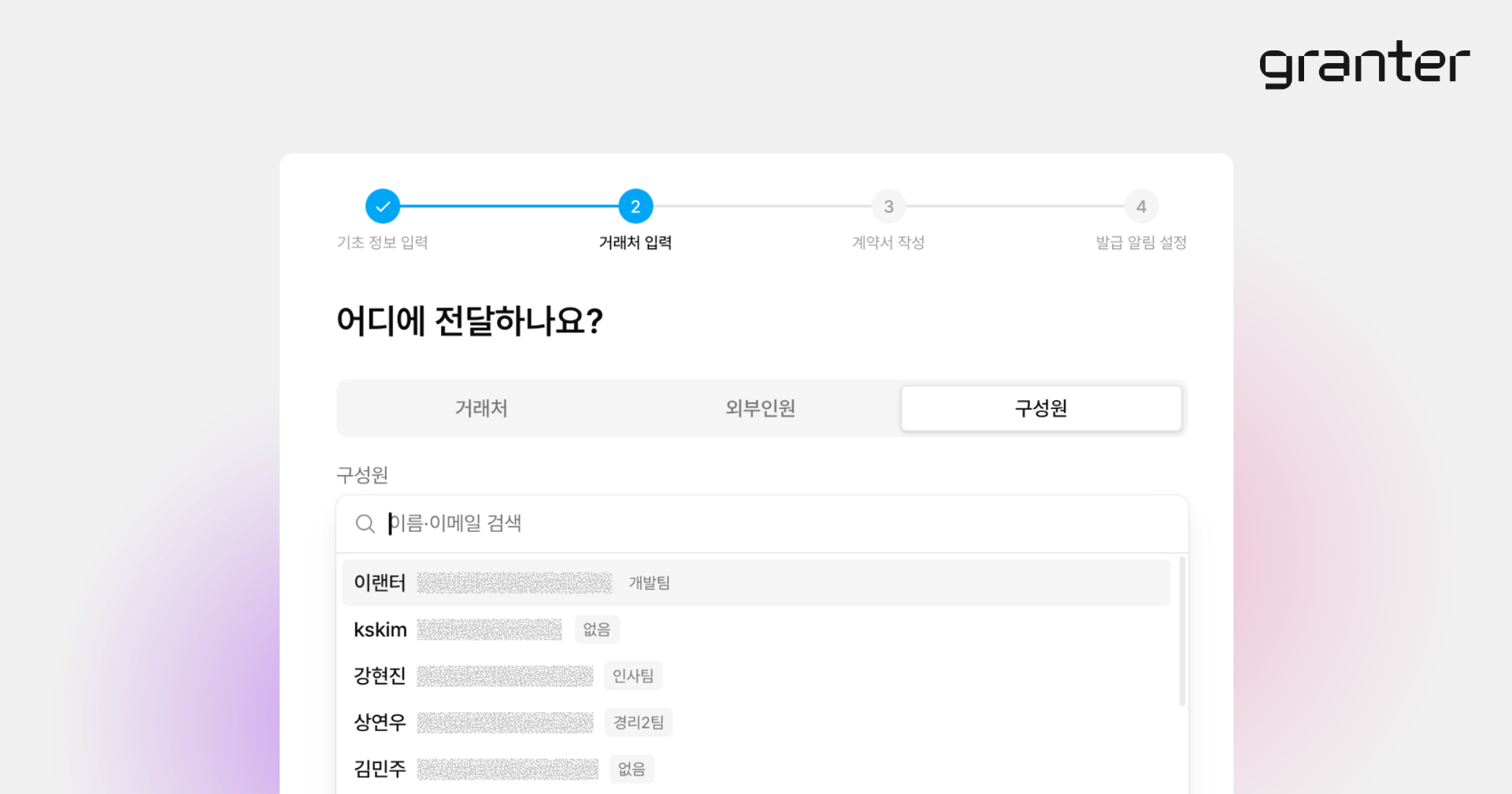Image resolution: width=1512 pixels, height=794 pixels.
Task: Click the step 2 circle indicator
Action: click(x=636, y=206)
